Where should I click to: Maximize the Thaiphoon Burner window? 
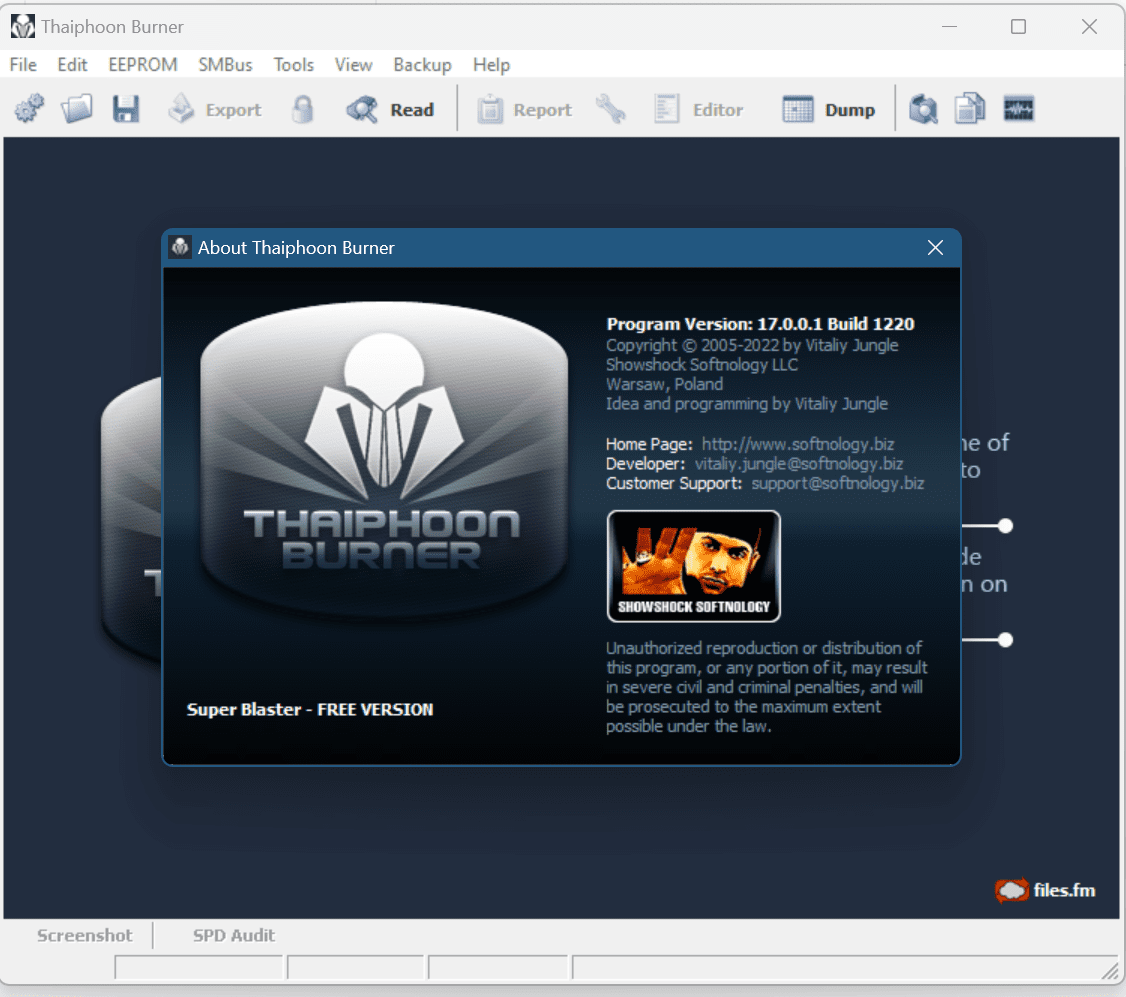1018,27
